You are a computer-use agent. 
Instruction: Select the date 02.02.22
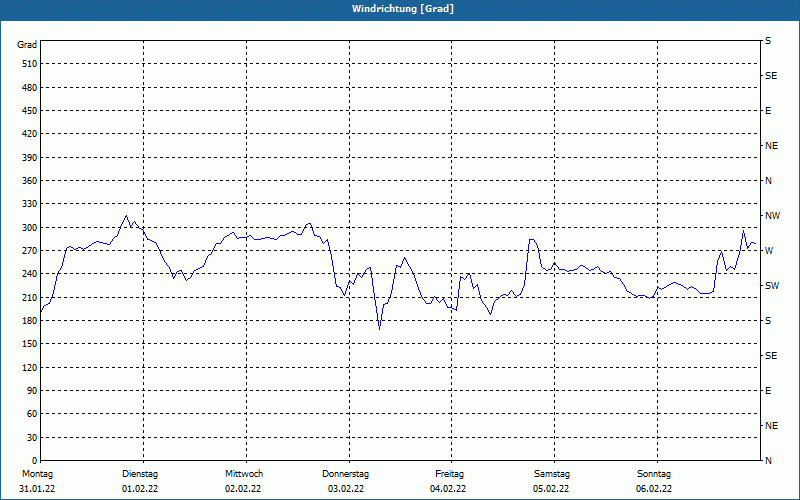243,489
